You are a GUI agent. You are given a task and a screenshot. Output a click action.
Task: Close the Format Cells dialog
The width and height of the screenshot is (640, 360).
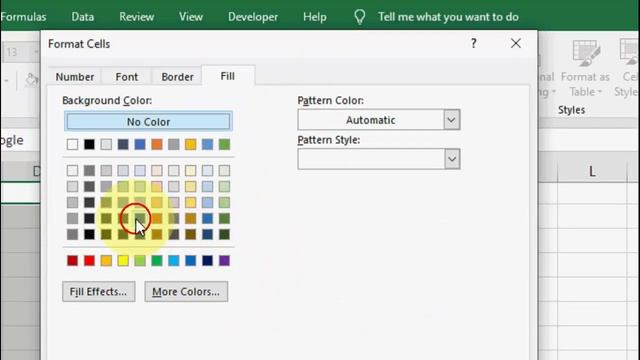coord(516,43)
